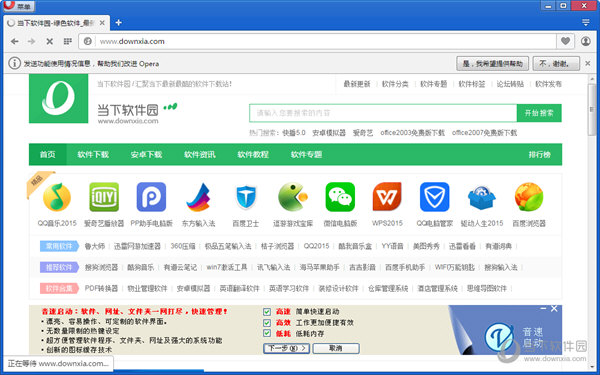Click the info icon in notification bar

click(x=14, y=63)
